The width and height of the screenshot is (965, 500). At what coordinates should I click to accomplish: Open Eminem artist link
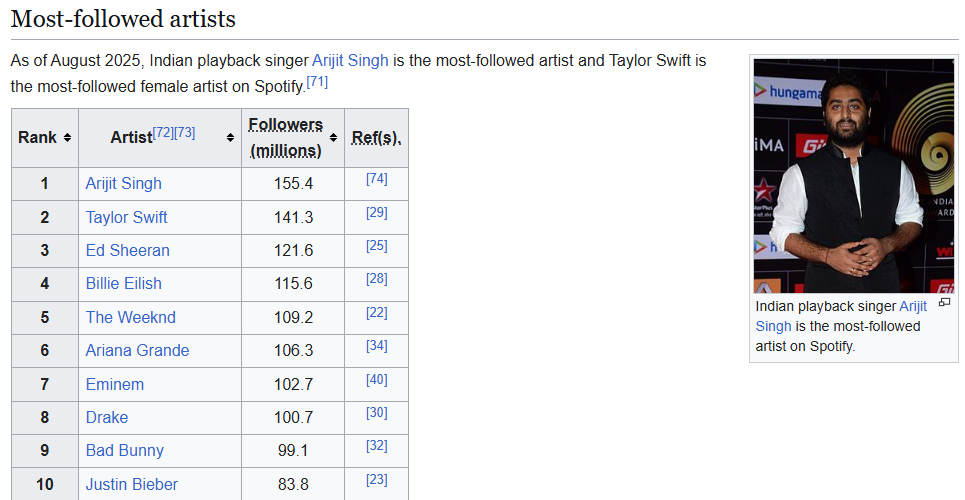[114, 384]
